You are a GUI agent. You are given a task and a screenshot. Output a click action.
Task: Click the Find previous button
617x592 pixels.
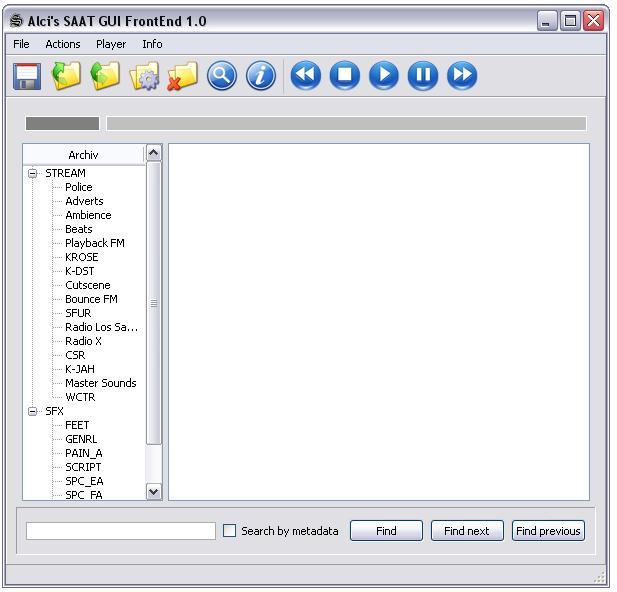click(548, 531)
